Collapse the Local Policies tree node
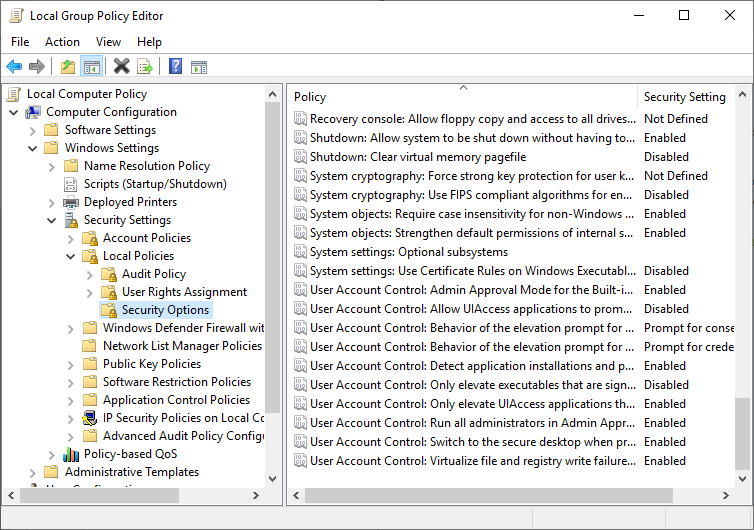 pos(70,256)
